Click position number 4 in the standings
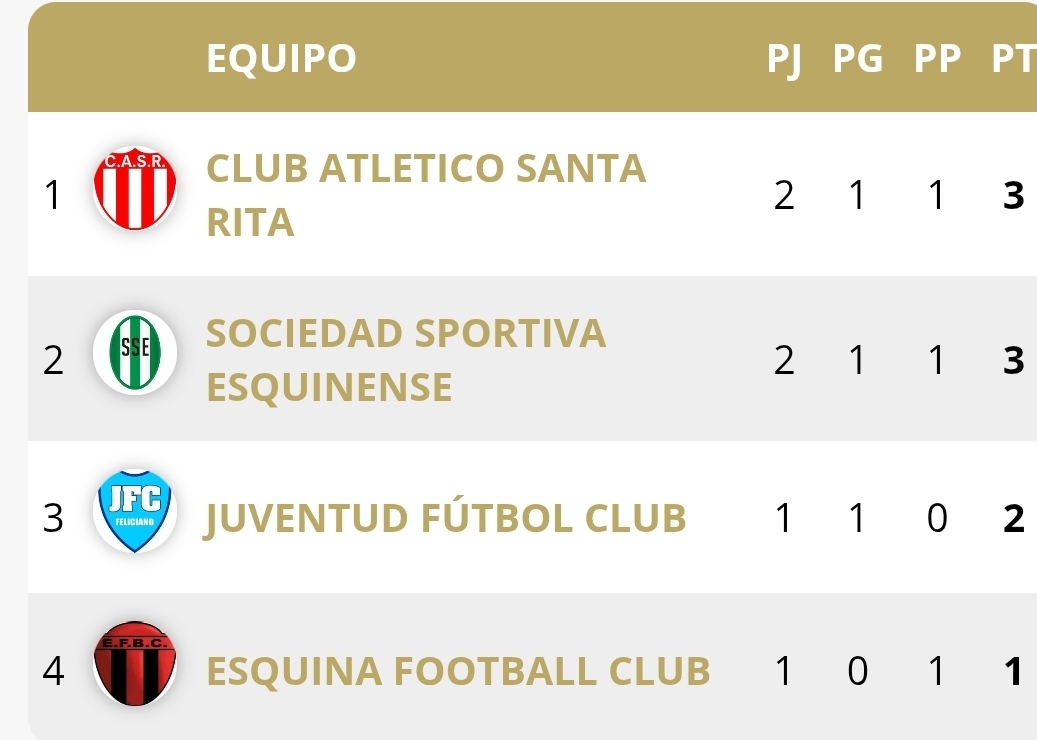This screenshot has height=740, width=1037. click(x=53, y=671)
